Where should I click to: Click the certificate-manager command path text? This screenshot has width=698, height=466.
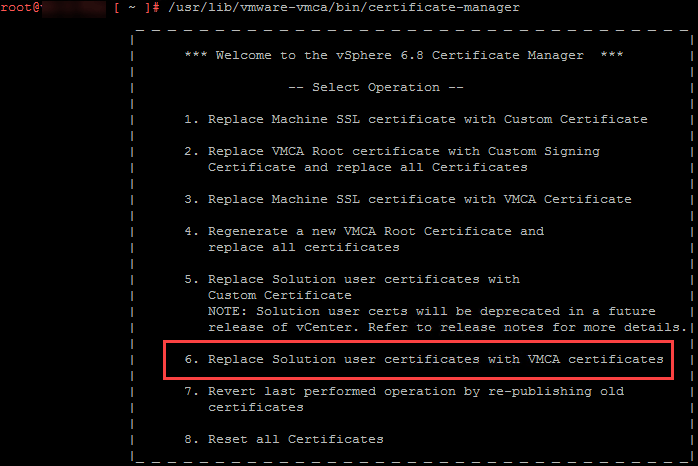coord(344,8)
